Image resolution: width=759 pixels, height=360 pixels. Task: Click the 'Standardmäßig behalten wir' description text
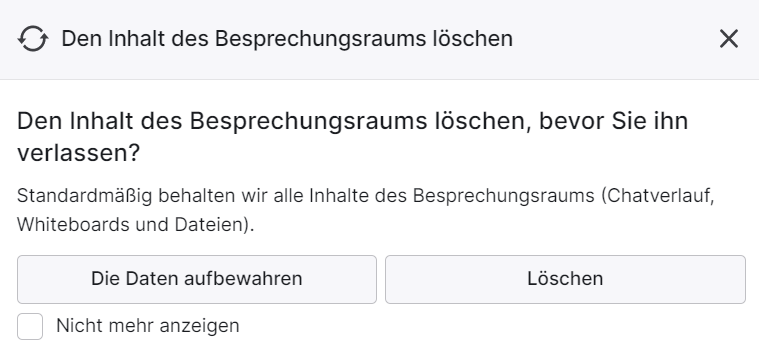point(365,210)
